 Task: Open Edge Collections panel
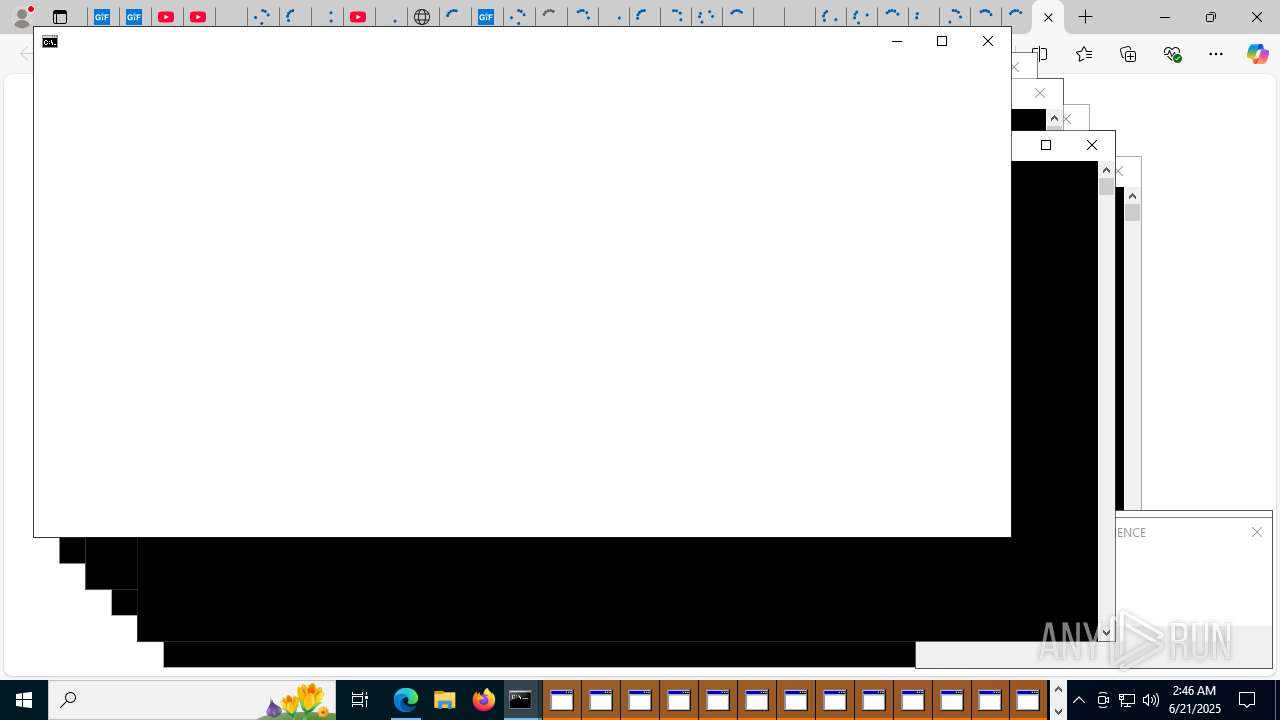1128,54
